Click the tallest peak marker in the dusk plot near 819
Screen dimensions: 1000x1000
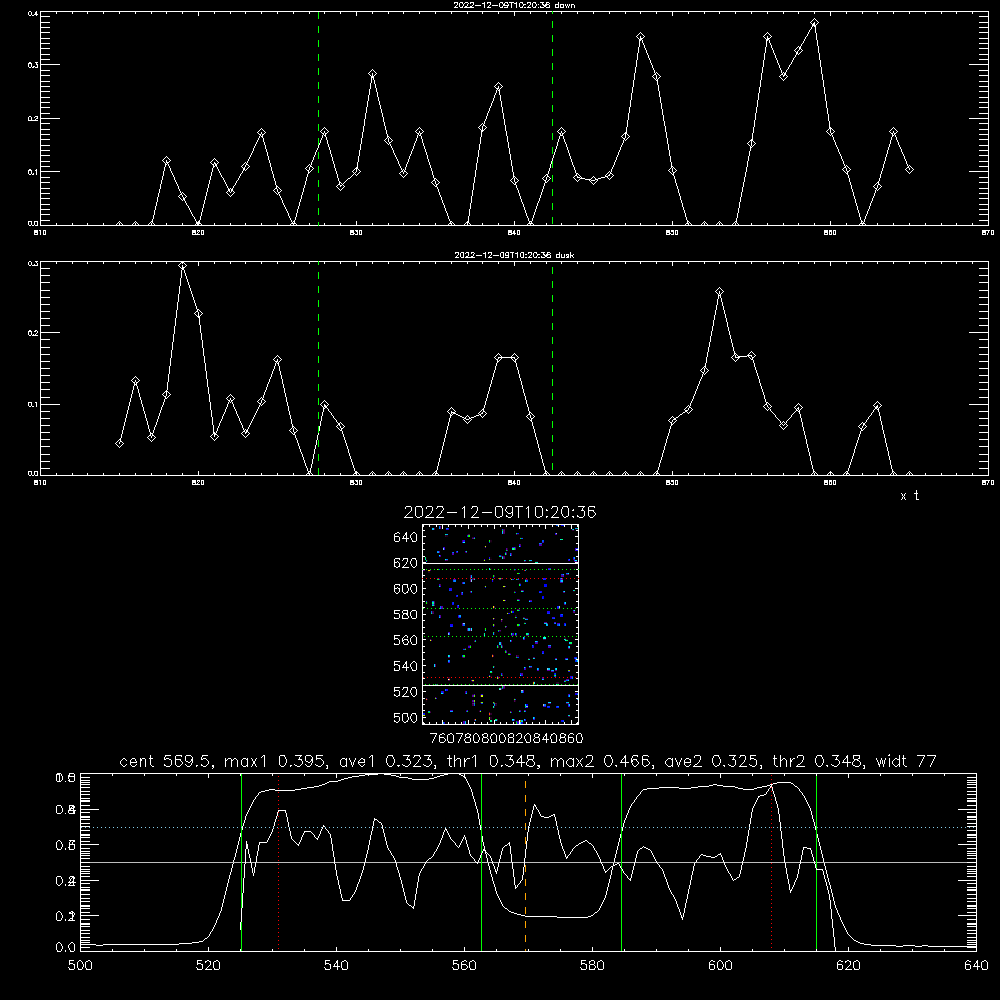click(182, 265)
